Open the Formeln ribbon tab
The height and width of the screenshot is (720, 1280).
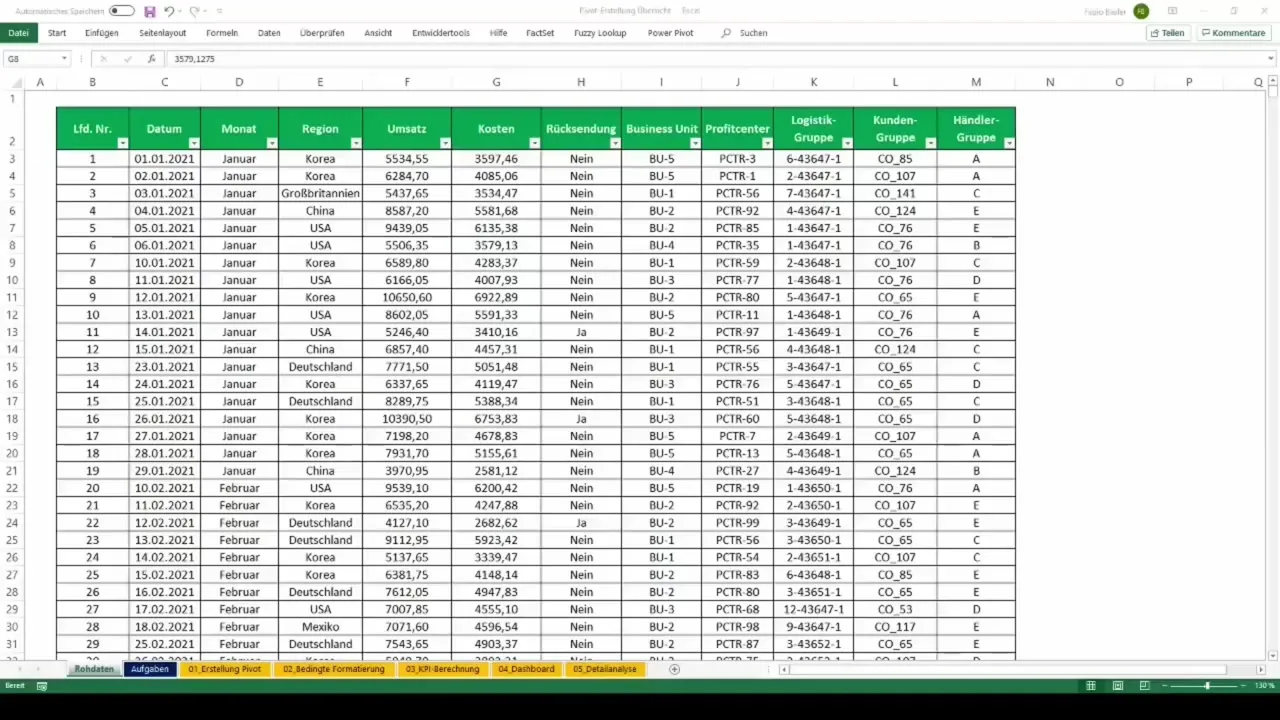tap(222, 33)
